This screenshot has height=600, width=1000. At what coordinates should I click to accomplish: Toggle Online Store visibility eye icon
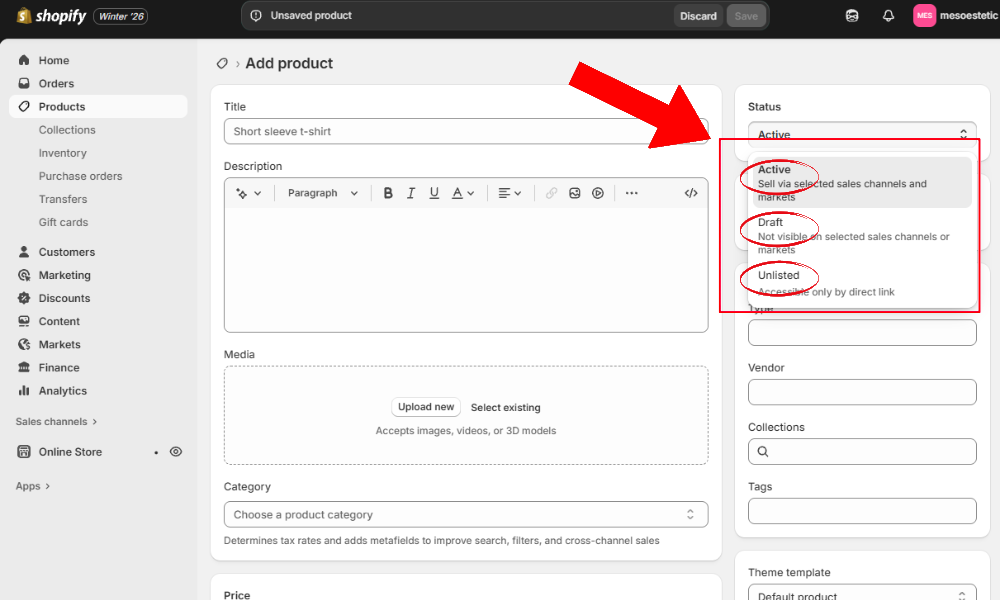coord(176,452)
